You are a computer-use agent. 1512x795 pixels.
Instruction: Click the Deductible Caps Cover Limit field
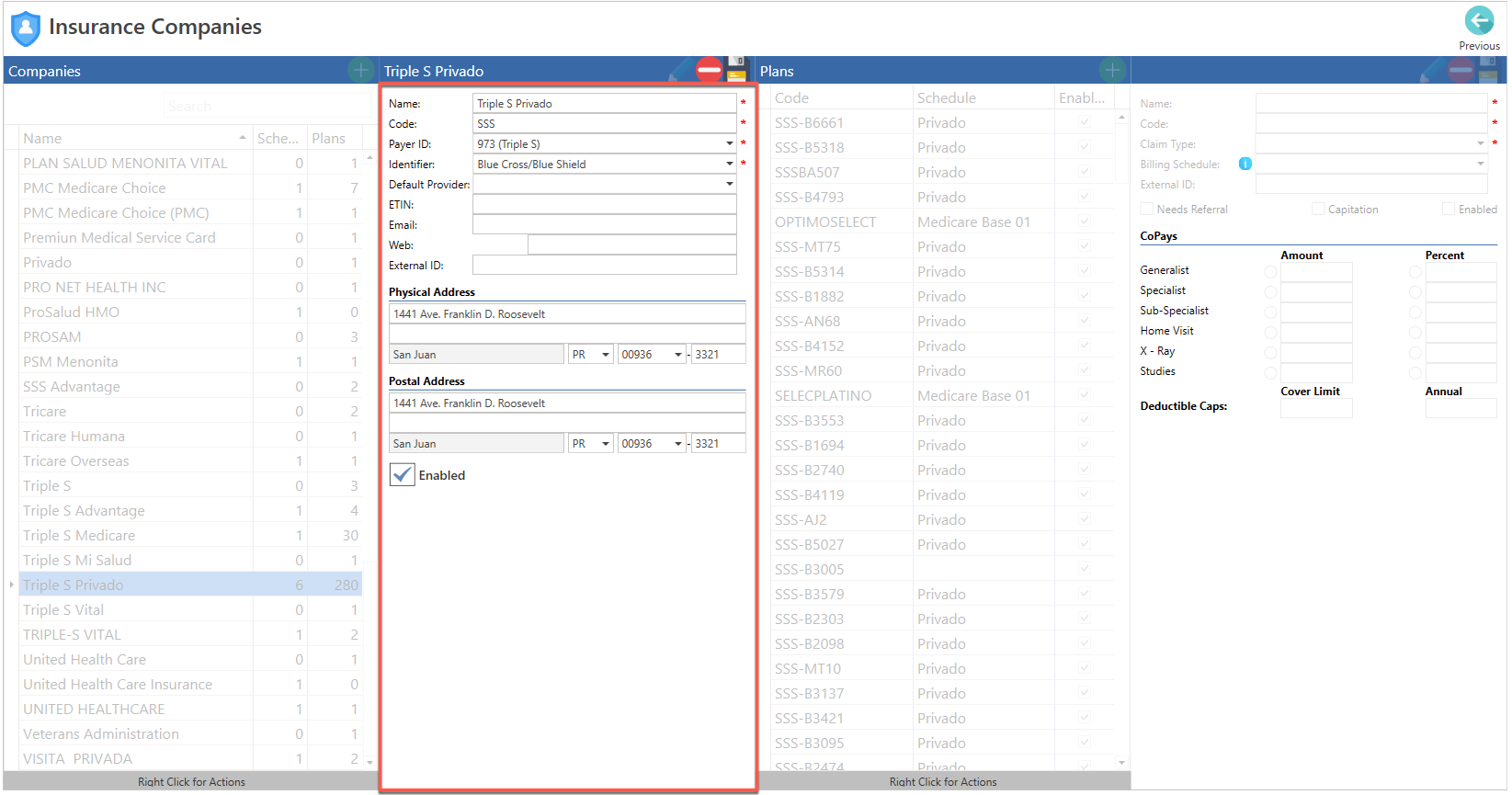pyautogui.click(x=1316, y=408)
